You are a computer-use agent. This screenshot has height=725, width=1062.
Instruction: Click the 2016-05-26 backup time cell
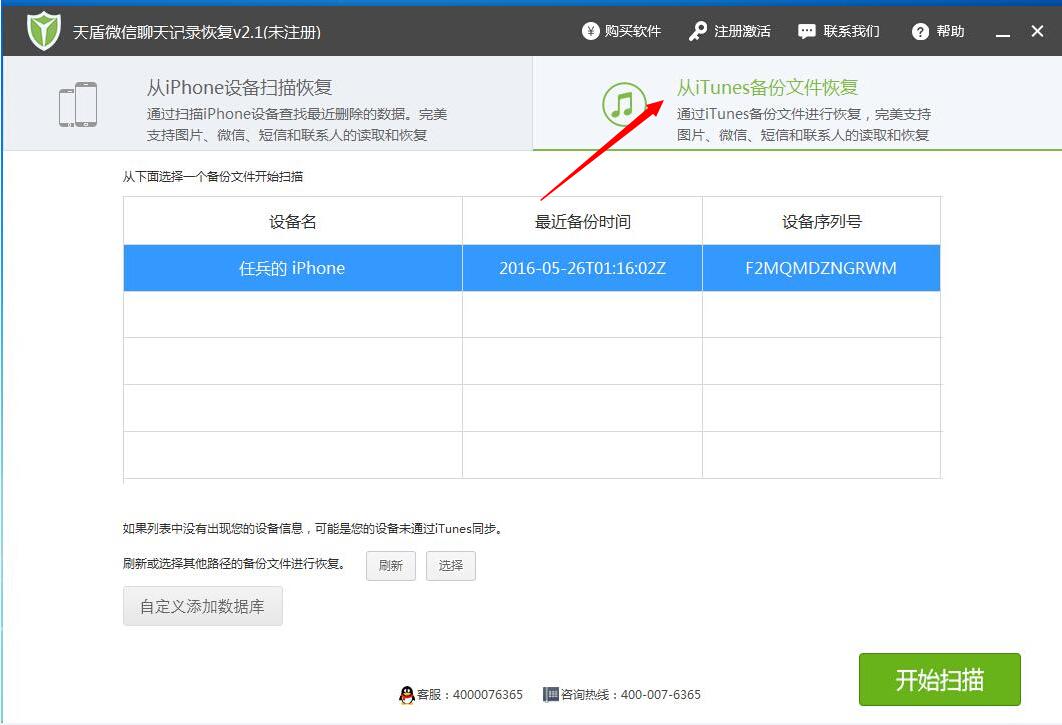[581, 268]
